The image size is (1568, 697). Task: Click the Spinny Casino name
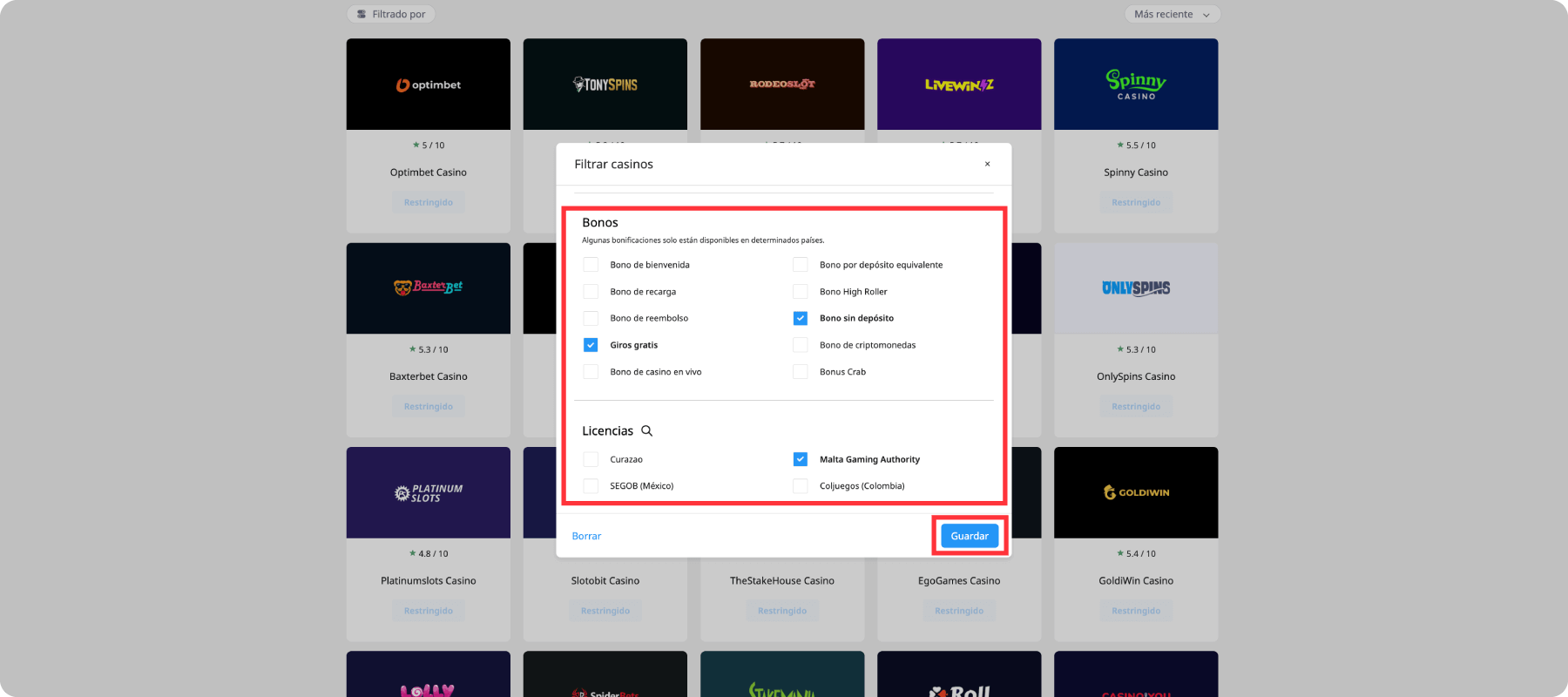click(1136, 173)
